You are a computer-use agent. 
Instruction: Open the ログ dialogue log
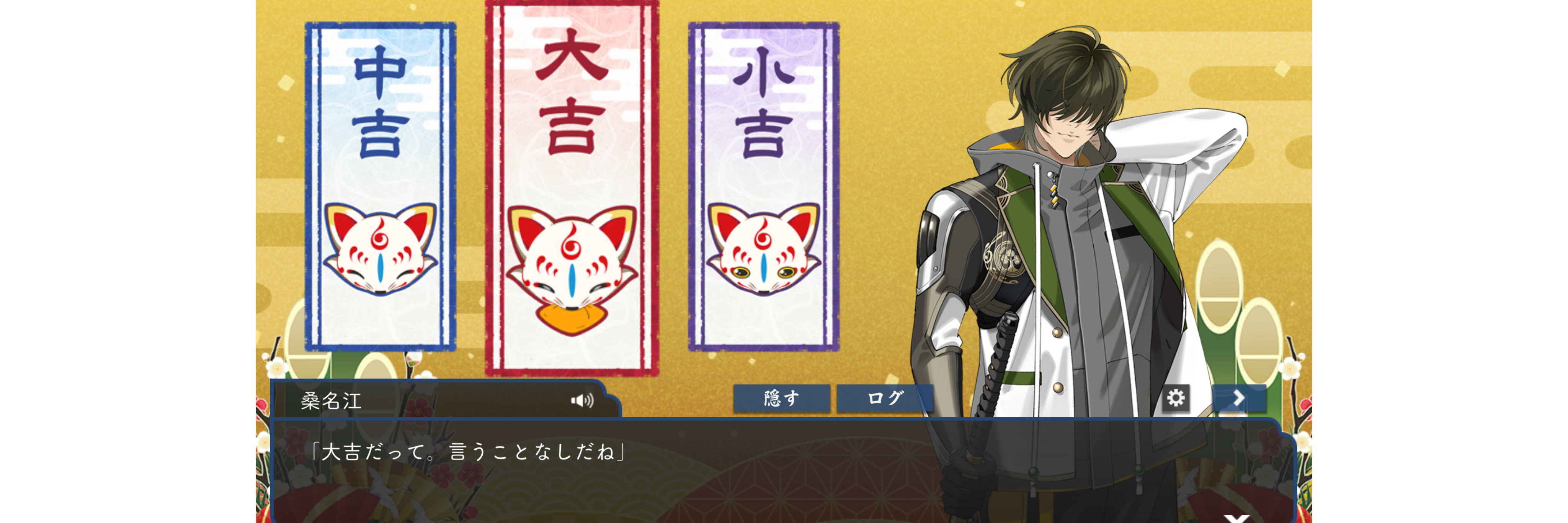[884, 398]
